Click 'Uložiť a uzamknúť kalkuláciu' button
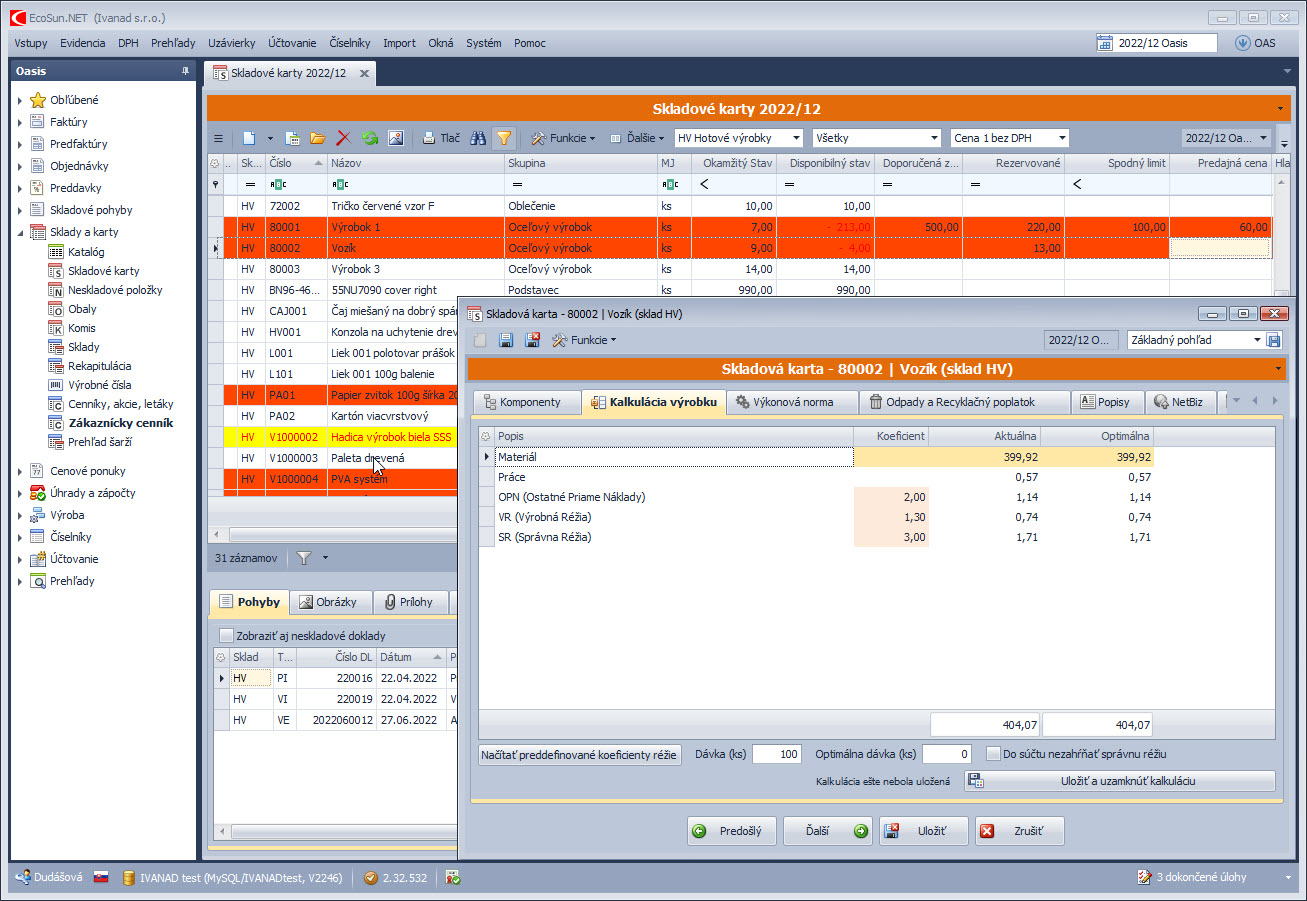This screenshot has height=901, width=1307. 1119,781
